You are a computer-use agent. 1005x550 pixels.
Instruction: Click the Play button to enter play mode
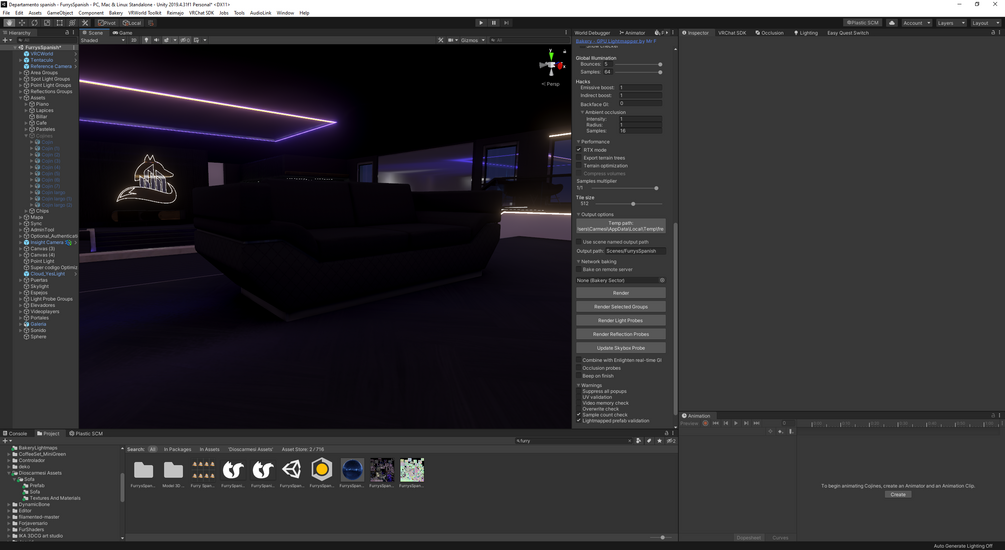click(x=481, y=22)
